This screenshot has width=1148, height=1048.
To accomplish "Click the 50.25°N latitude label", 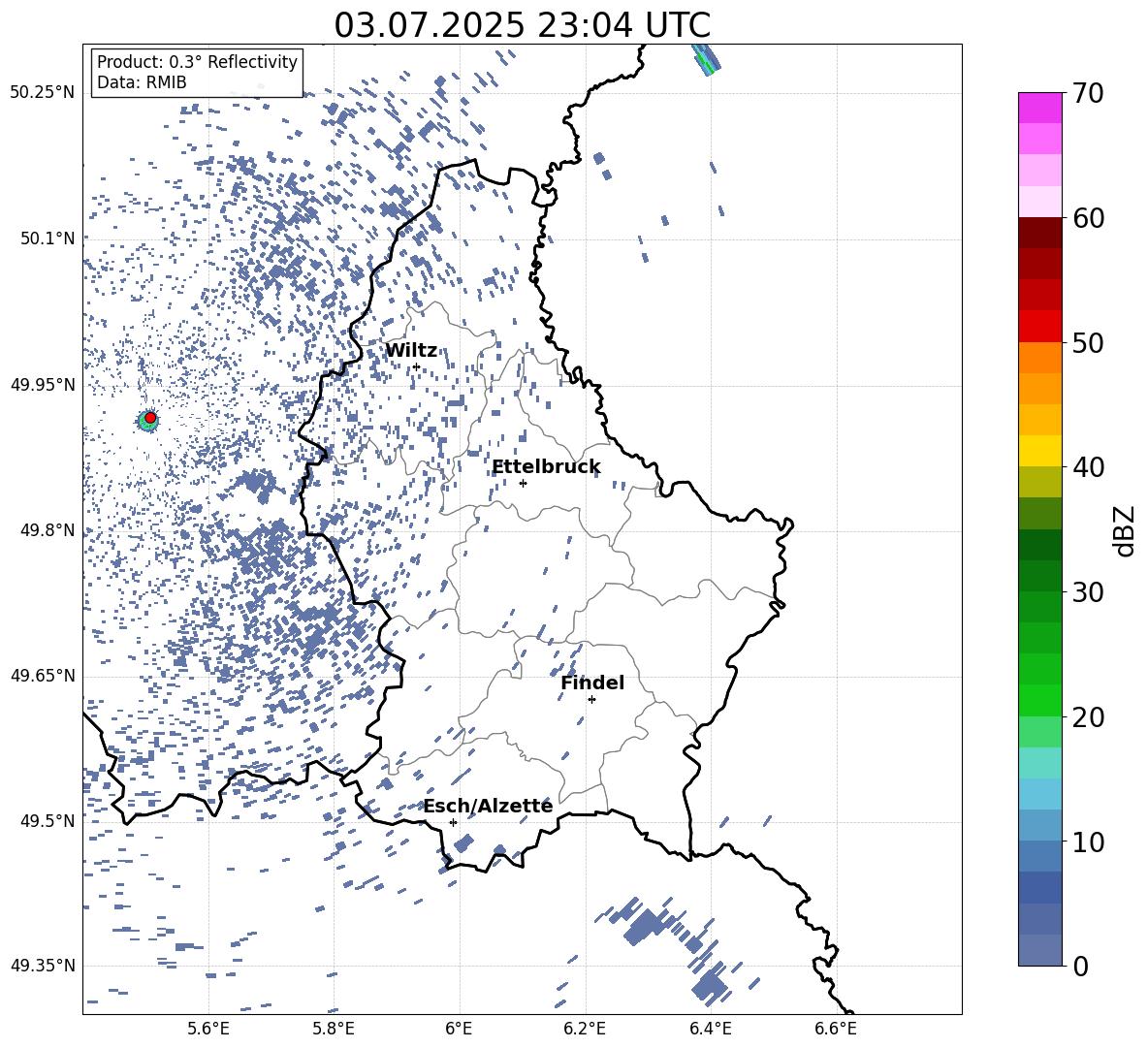I will click(43, 93).
